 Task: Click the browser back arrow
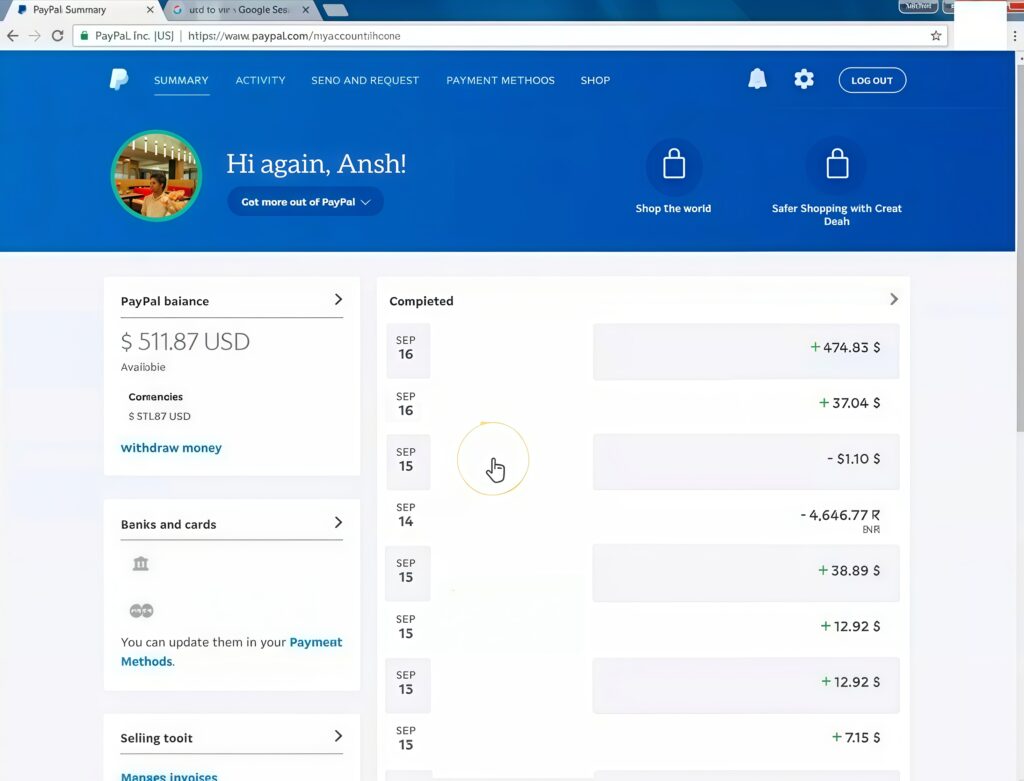pyautogui.click(x=13, y=36)
